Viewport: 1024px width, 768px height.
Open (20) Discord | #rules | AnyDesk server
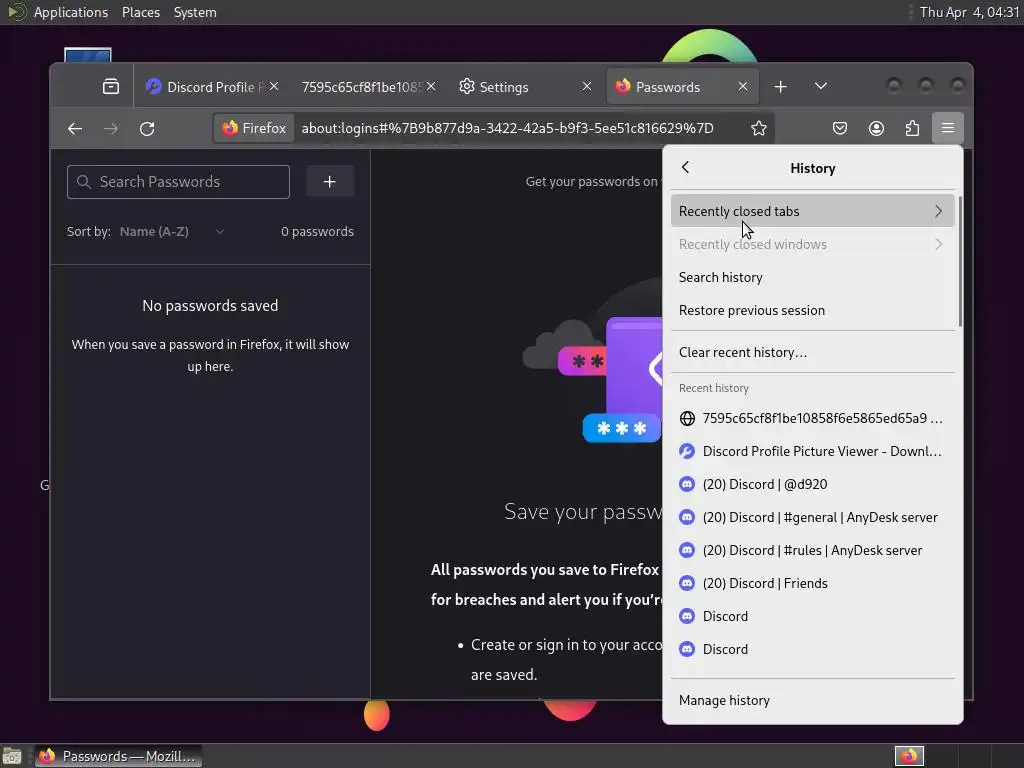pos(812,551)
